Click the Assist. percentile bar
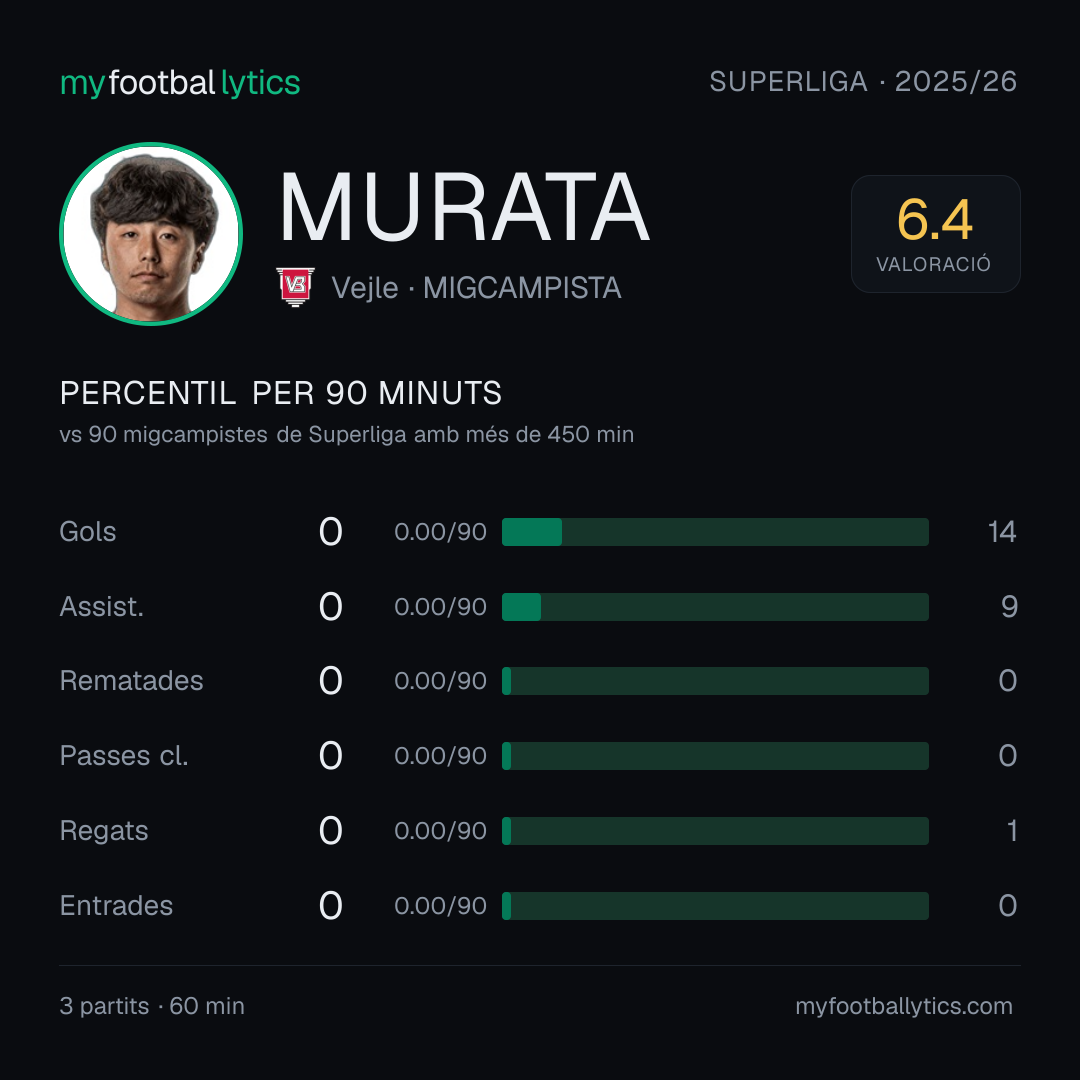The width and height of the screenshot is (1080, 1080). 715,607
